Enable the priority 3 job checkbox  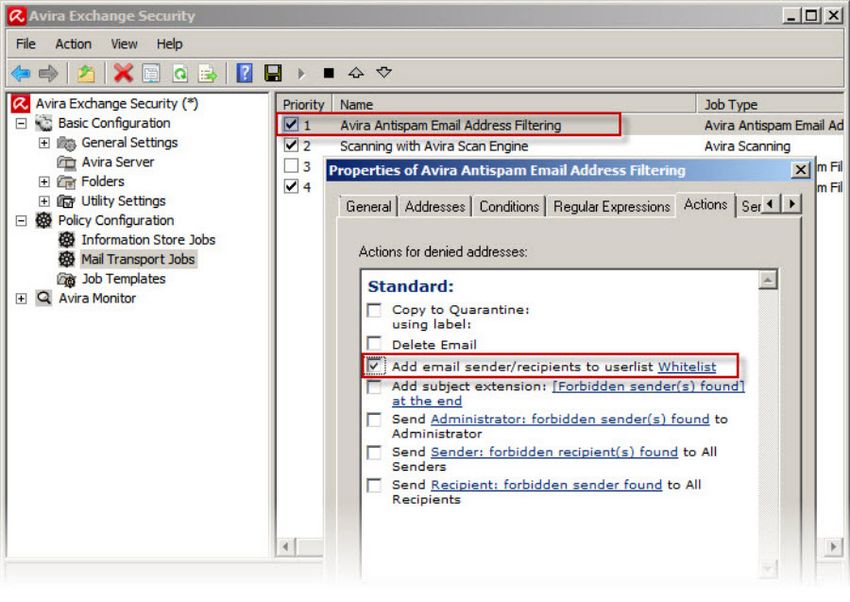[291, 166]
